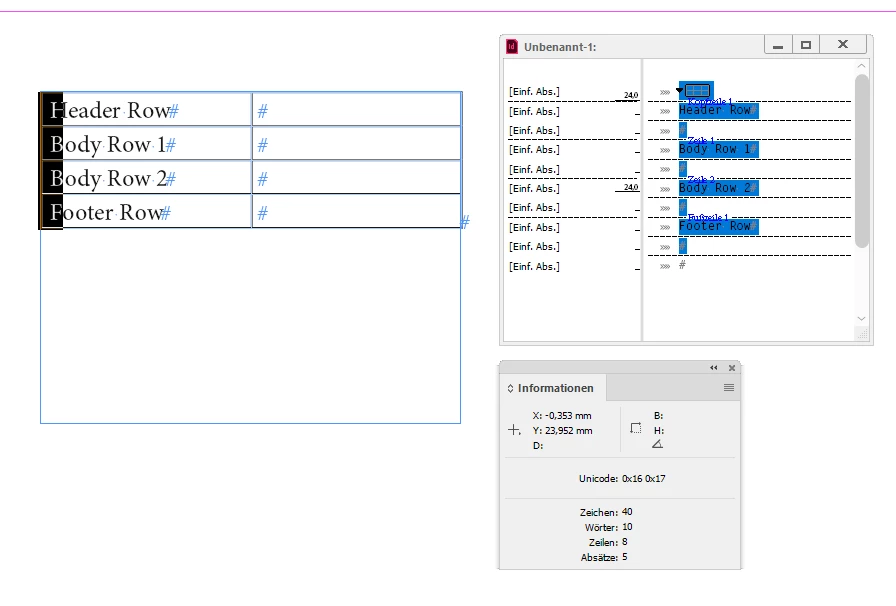This screenshot has height=606, width=896.
Task: Click the empty cell right of Body Row 2
Action: [x=357, y=177]
